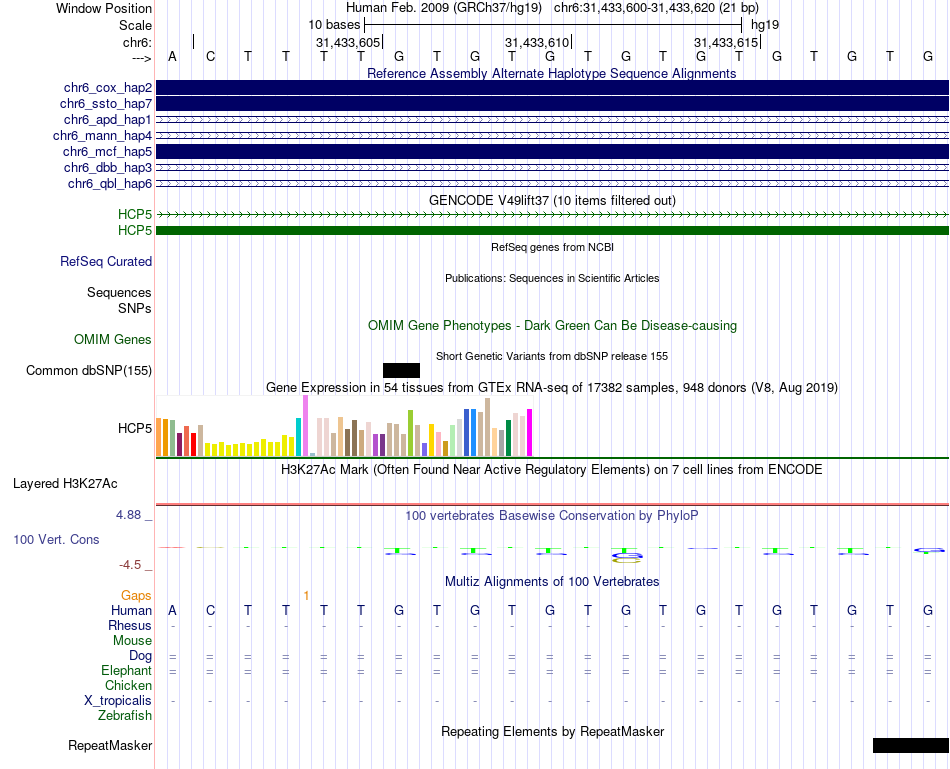Select the black dbSNP variant block

(401, 370)
